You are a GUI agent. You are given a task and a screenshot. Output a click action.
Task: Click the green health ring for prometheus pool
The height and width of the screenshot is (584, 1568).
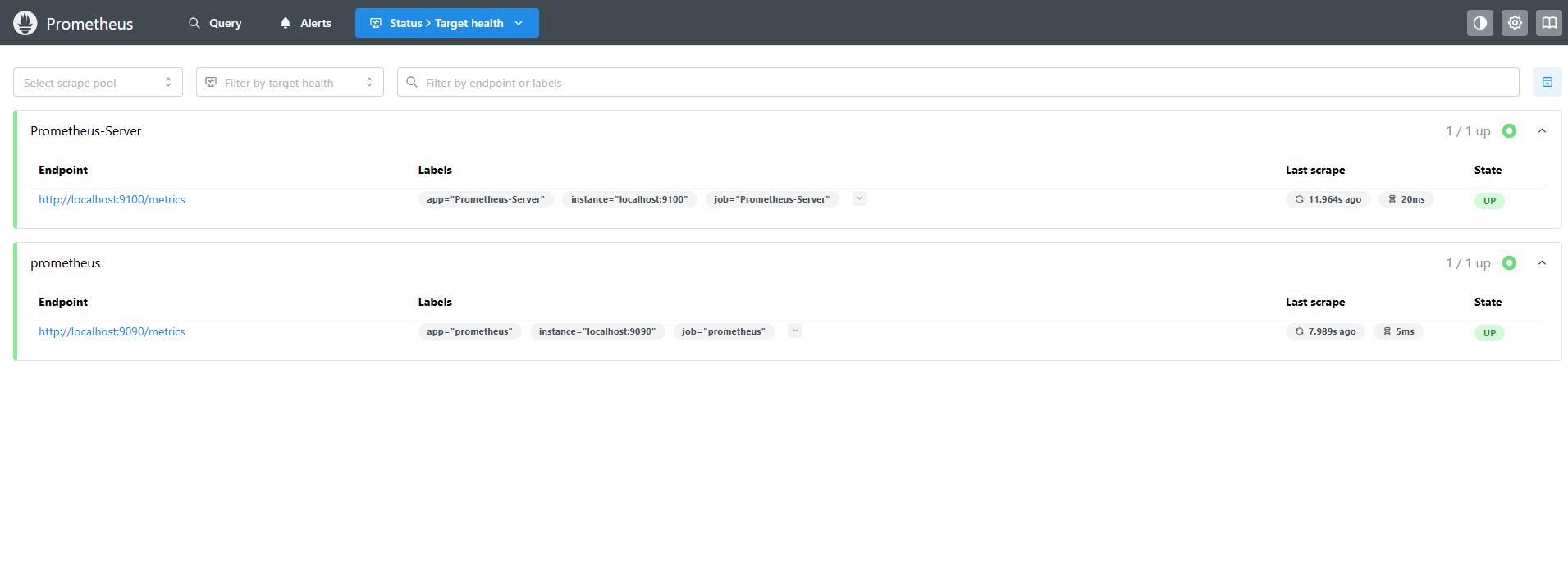(x=1509, y=263)
